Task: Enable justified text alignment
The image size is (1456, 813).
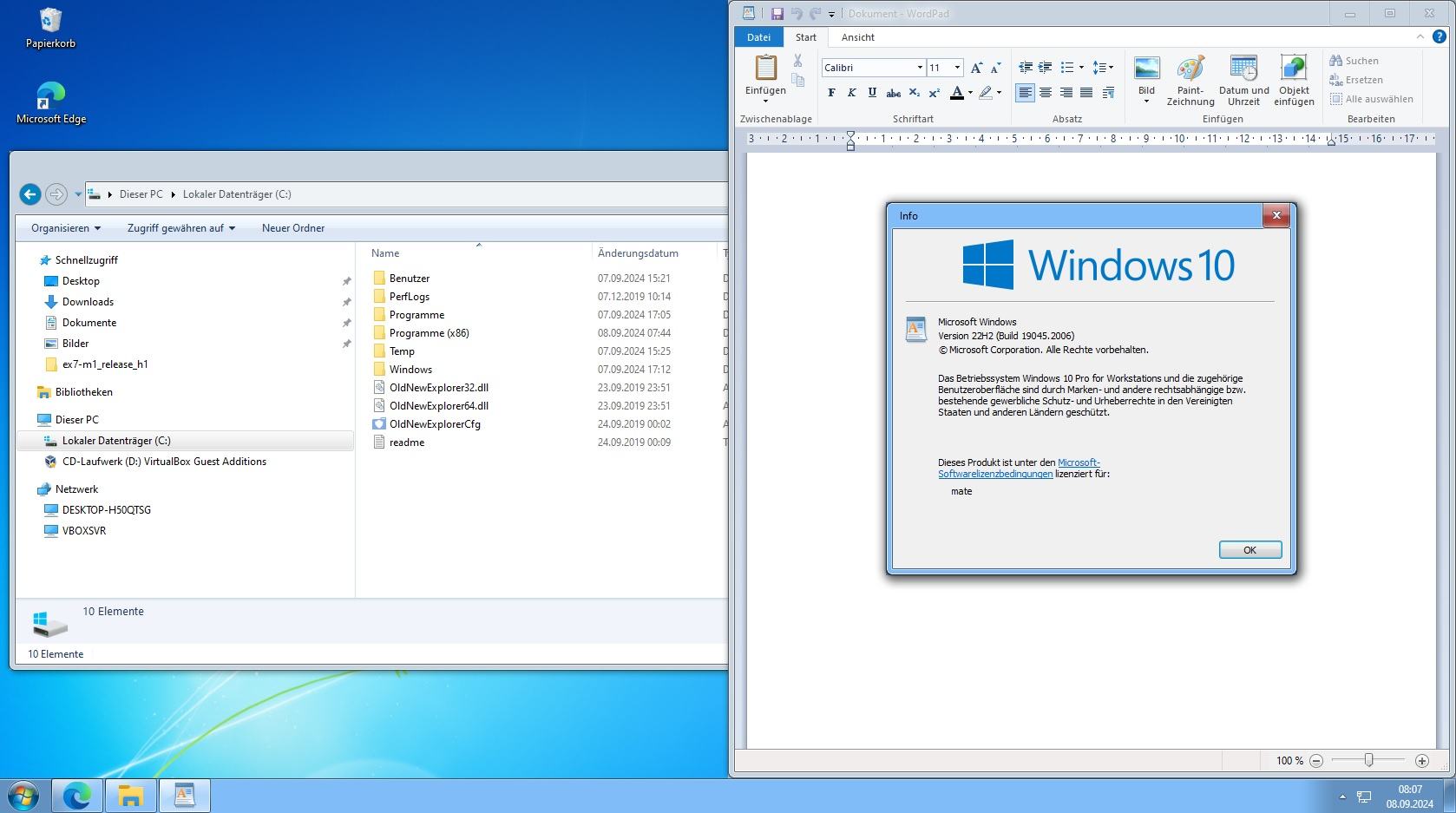Action: [1086, 93]
